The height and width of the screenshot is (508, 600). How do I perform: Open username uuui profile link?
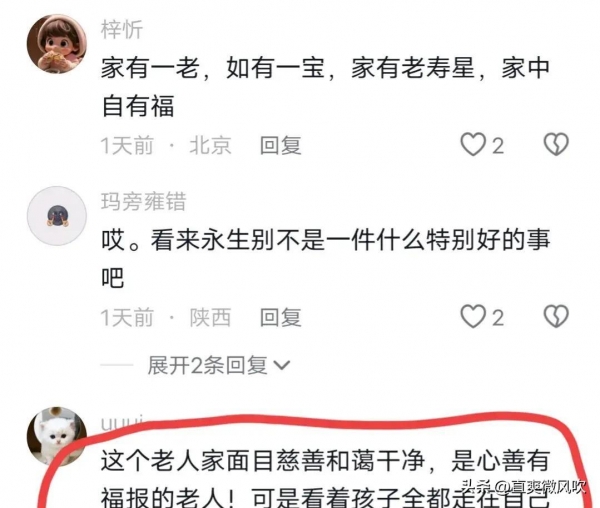pos(122,422)
